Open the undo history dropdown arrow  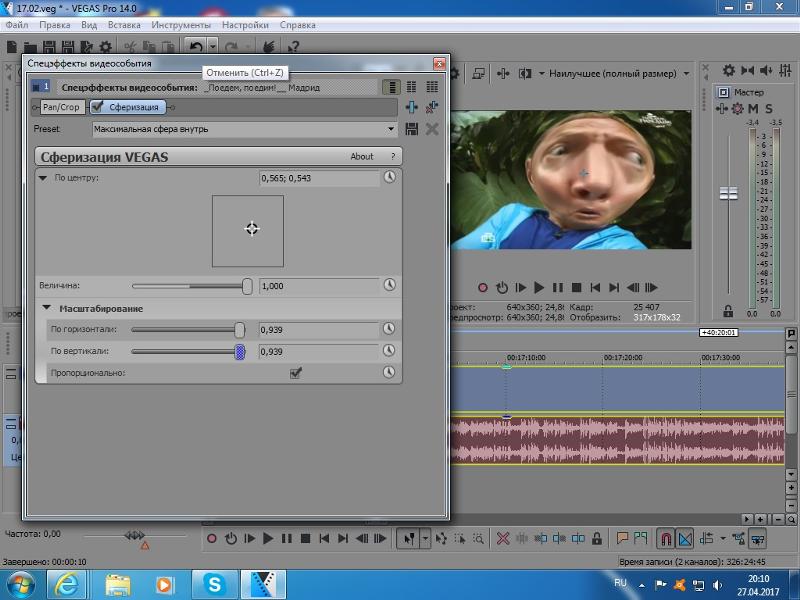(x=213, y=47)
